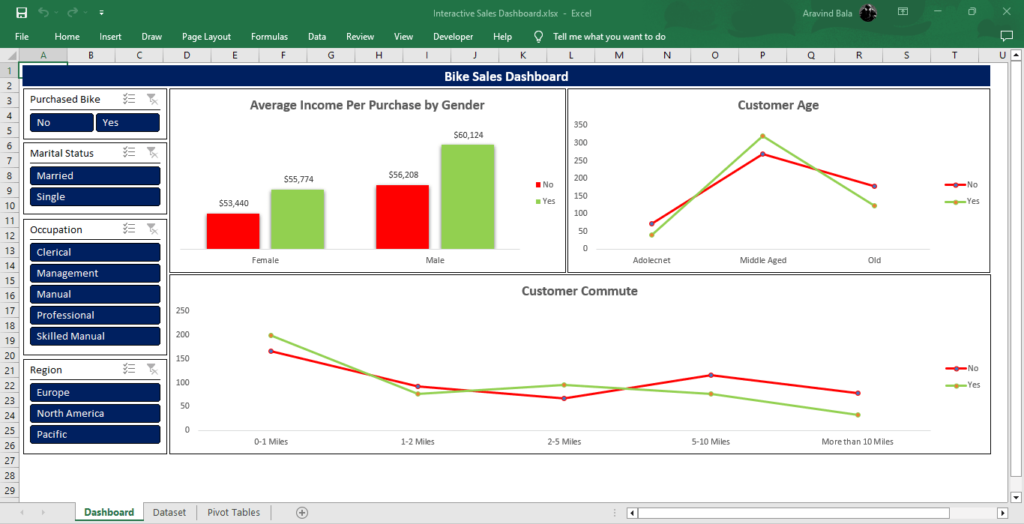Switch to the Pivot Tables sheet
This screenshot has width=1024, height=524.
233,513
